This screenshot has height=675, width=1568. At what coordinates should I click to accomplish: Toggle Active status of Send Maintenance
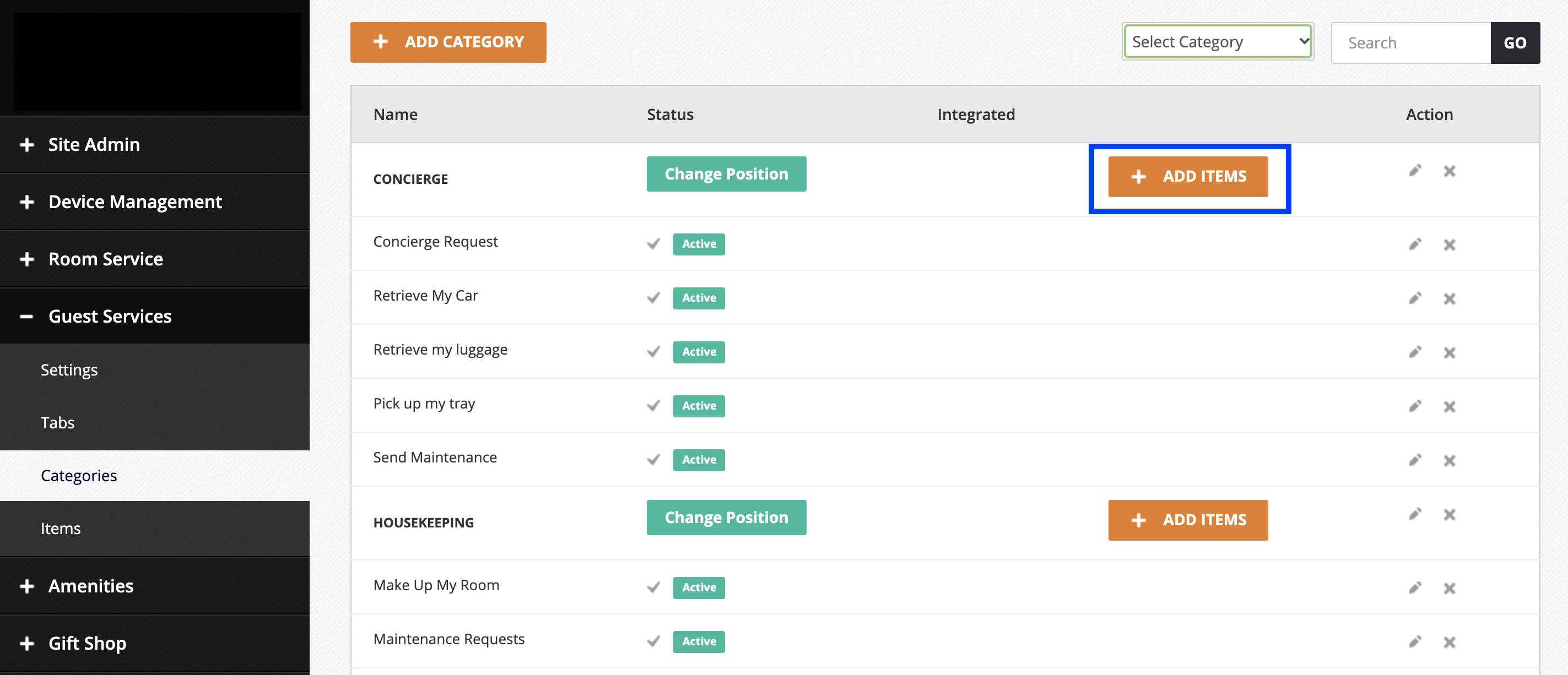698,460
